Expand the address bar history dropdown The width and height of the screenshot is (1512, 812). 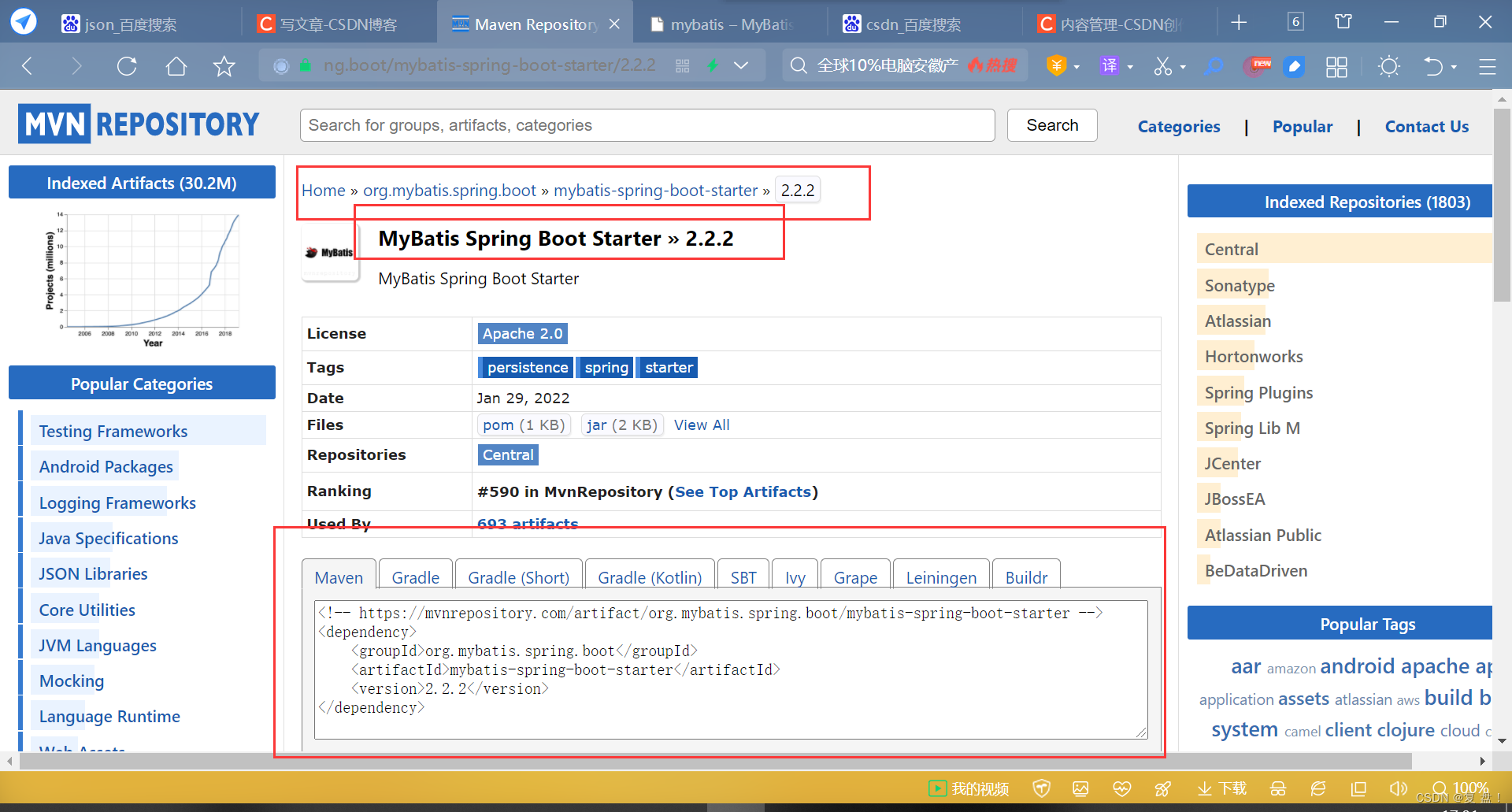[741, 65]
